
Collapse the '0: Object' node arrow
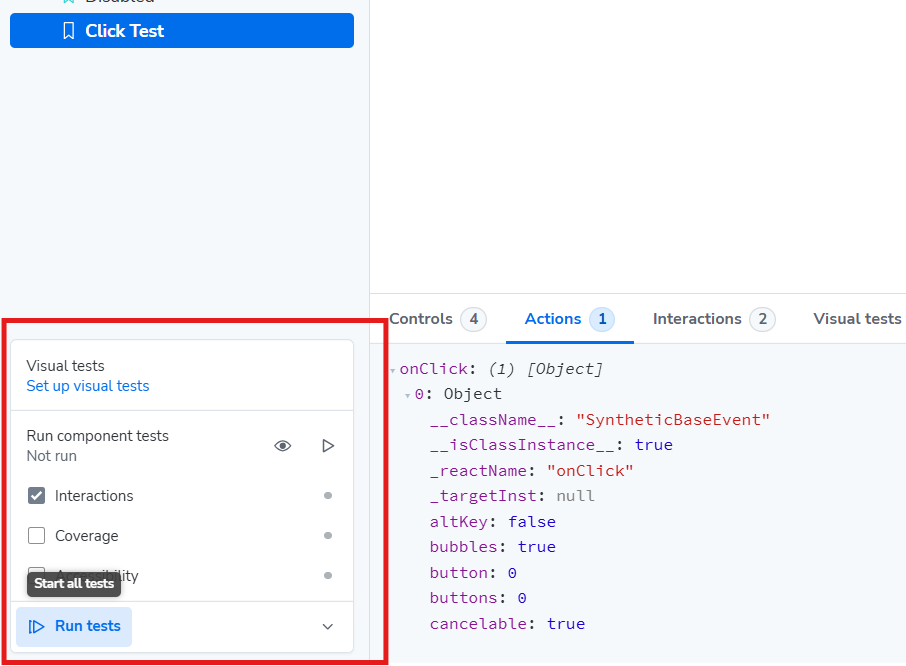pos(408,396)
